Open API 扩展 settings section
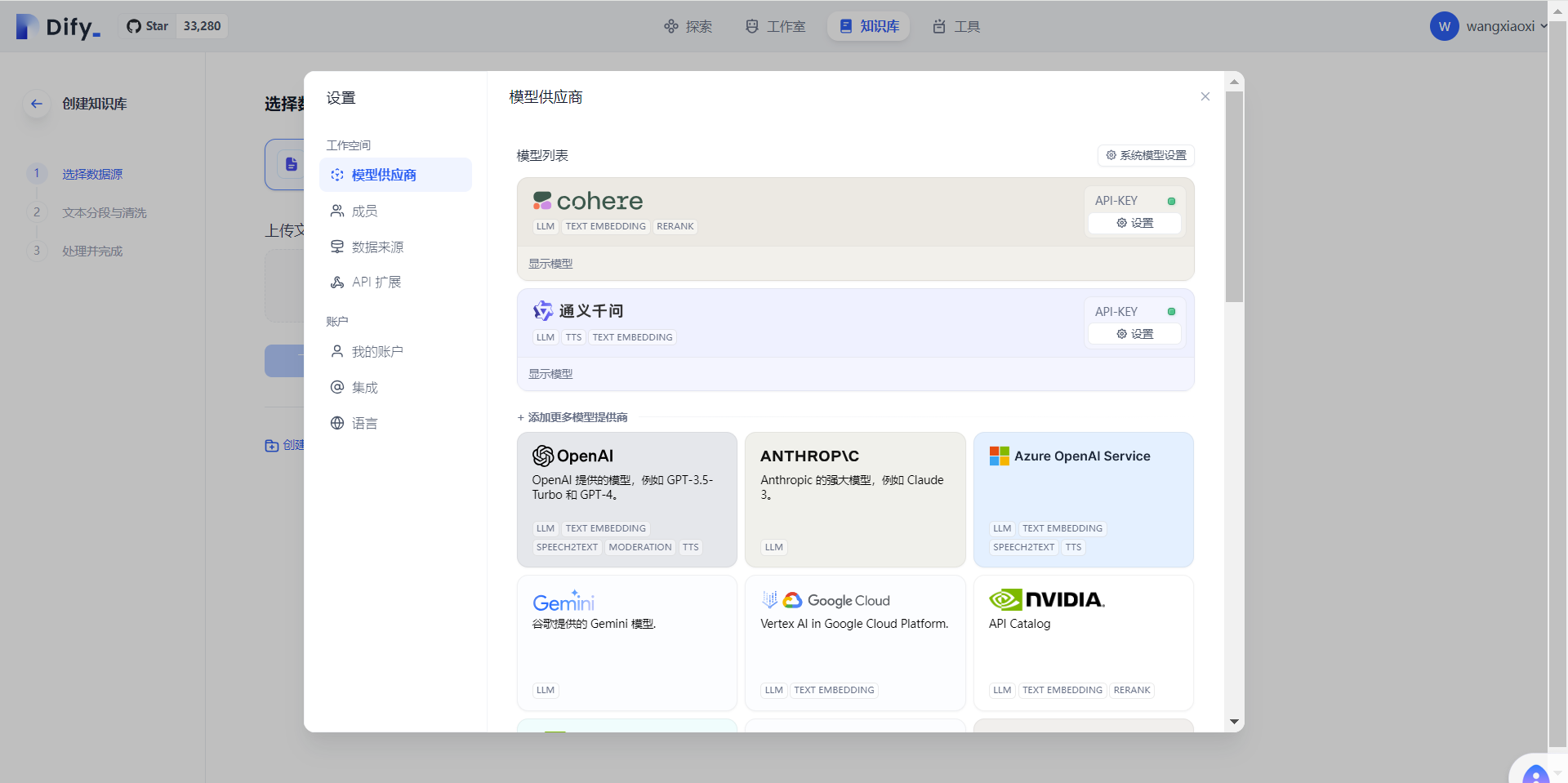Screen dimensions: 1568x783 [x=395, y=282]
